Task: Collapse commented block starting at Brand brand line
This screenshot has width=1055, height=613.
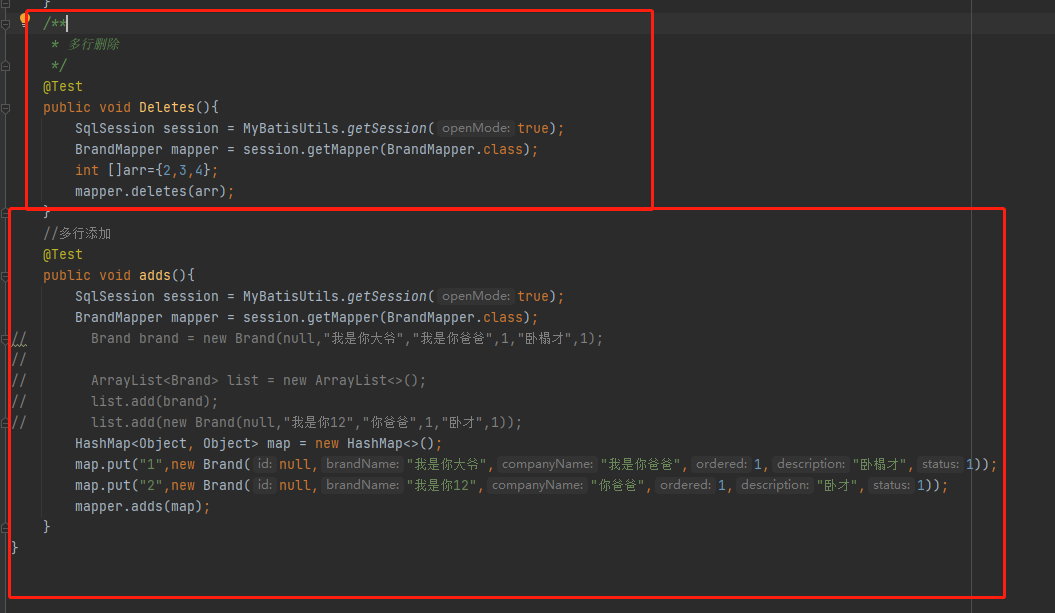Action: tap(5, 339)
